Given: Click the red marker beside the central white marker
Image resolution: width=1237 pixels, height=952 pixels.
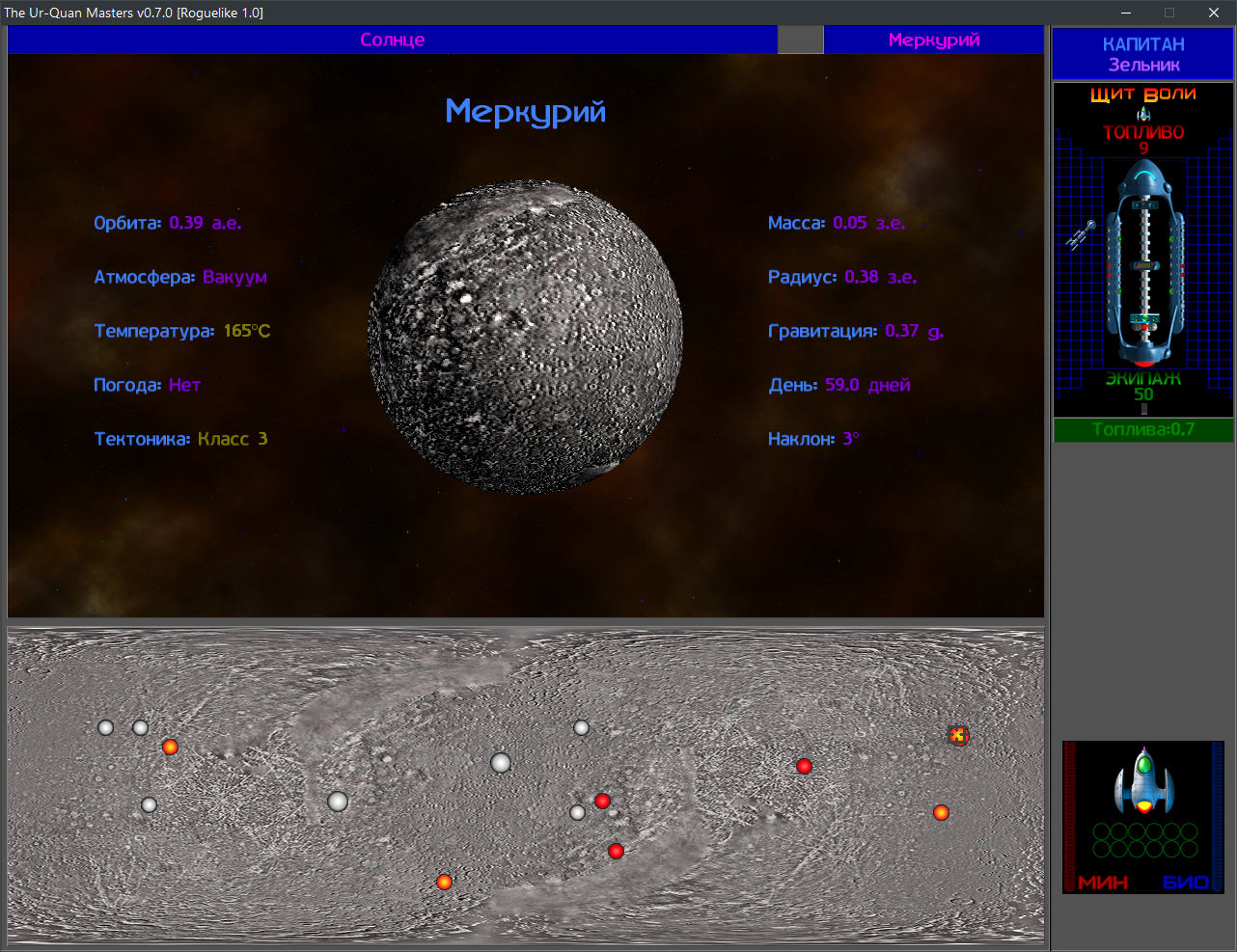Looking at the screenshot, I should point(602,801).
